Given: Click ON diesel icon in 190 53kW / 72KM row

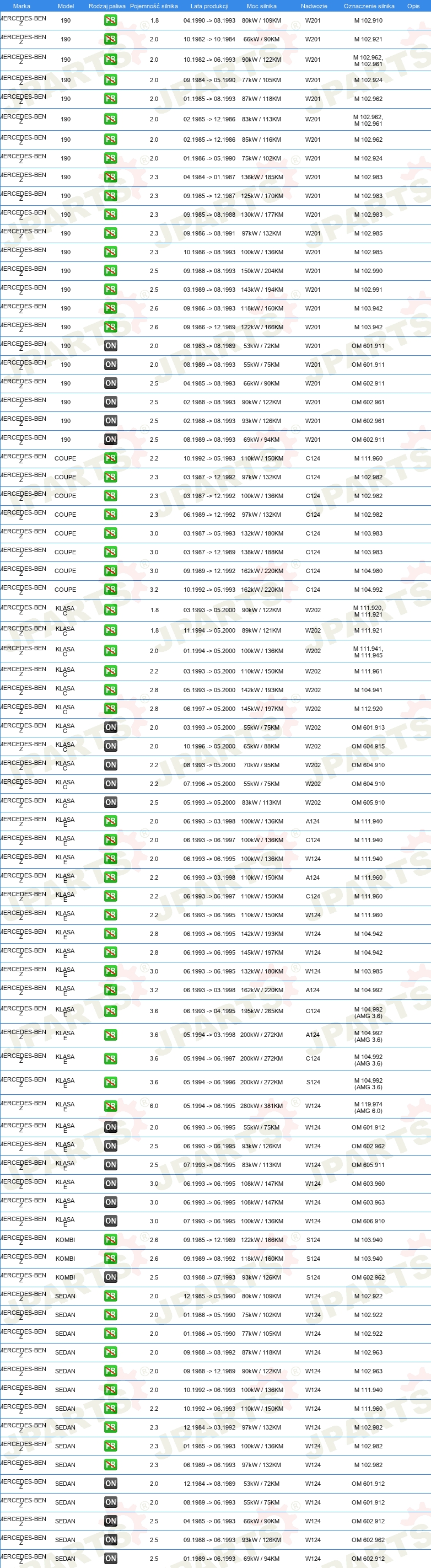Looking at the screenshot, I should 110,346.
